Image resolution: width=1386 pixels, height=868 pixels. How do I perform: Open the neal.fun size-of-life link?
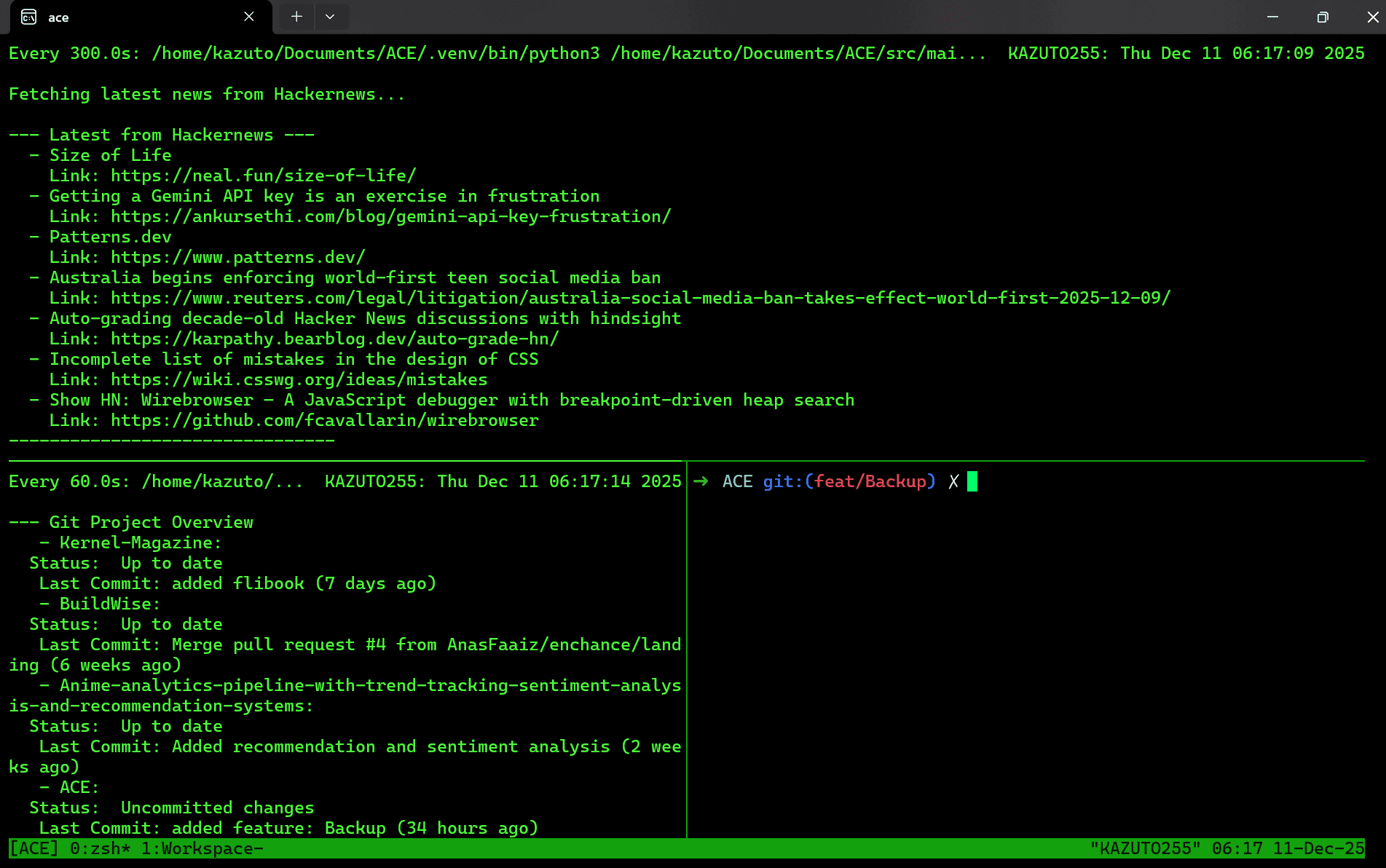pos(263,175)
